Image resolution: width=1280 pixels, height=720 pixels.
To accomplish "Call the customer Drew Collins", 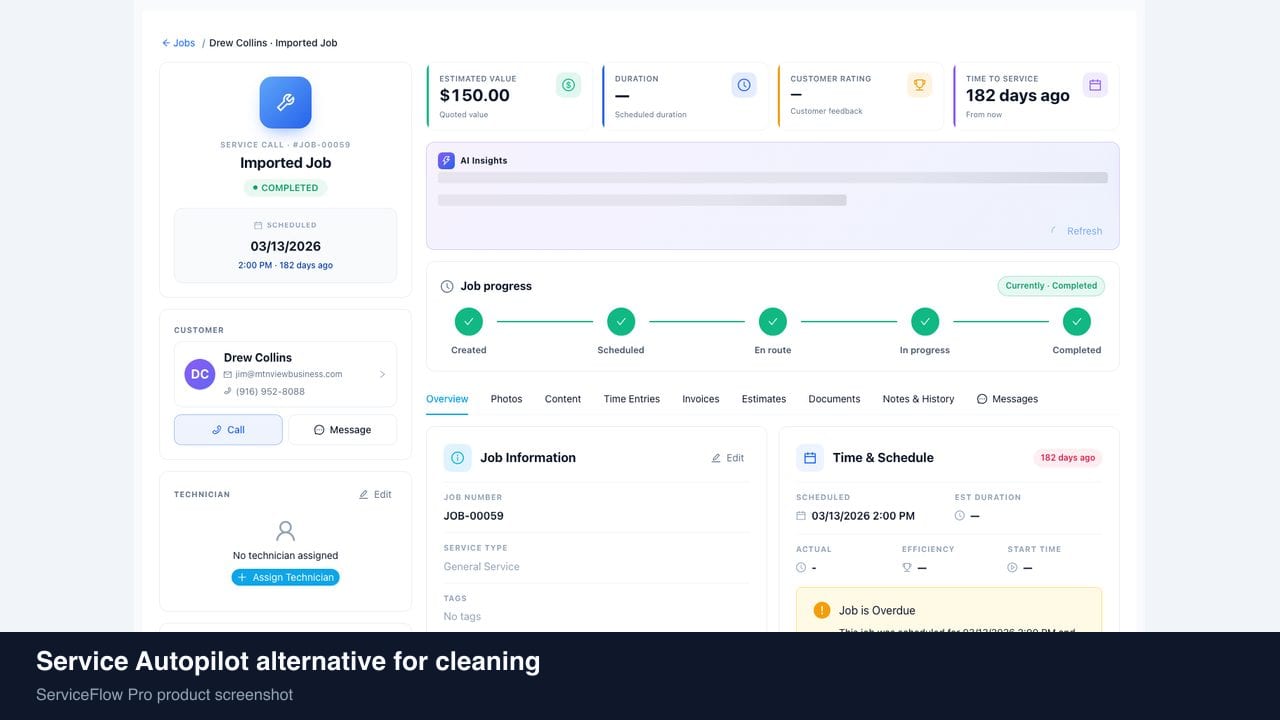I will click(228, 430).
